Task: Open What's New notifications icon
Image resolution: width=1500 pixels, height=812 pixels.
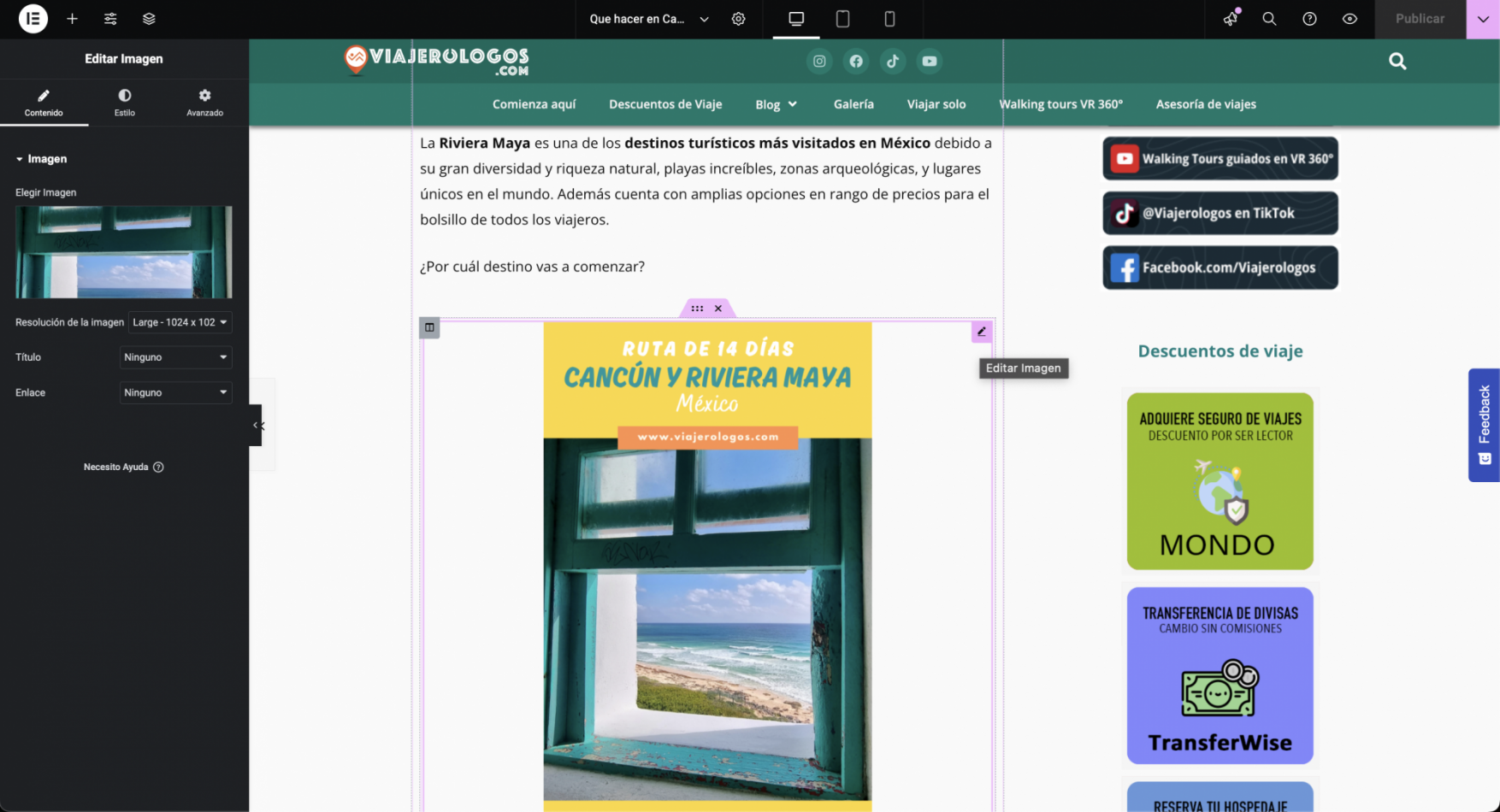Action: pyautogui.click(x=1231, y=19)
